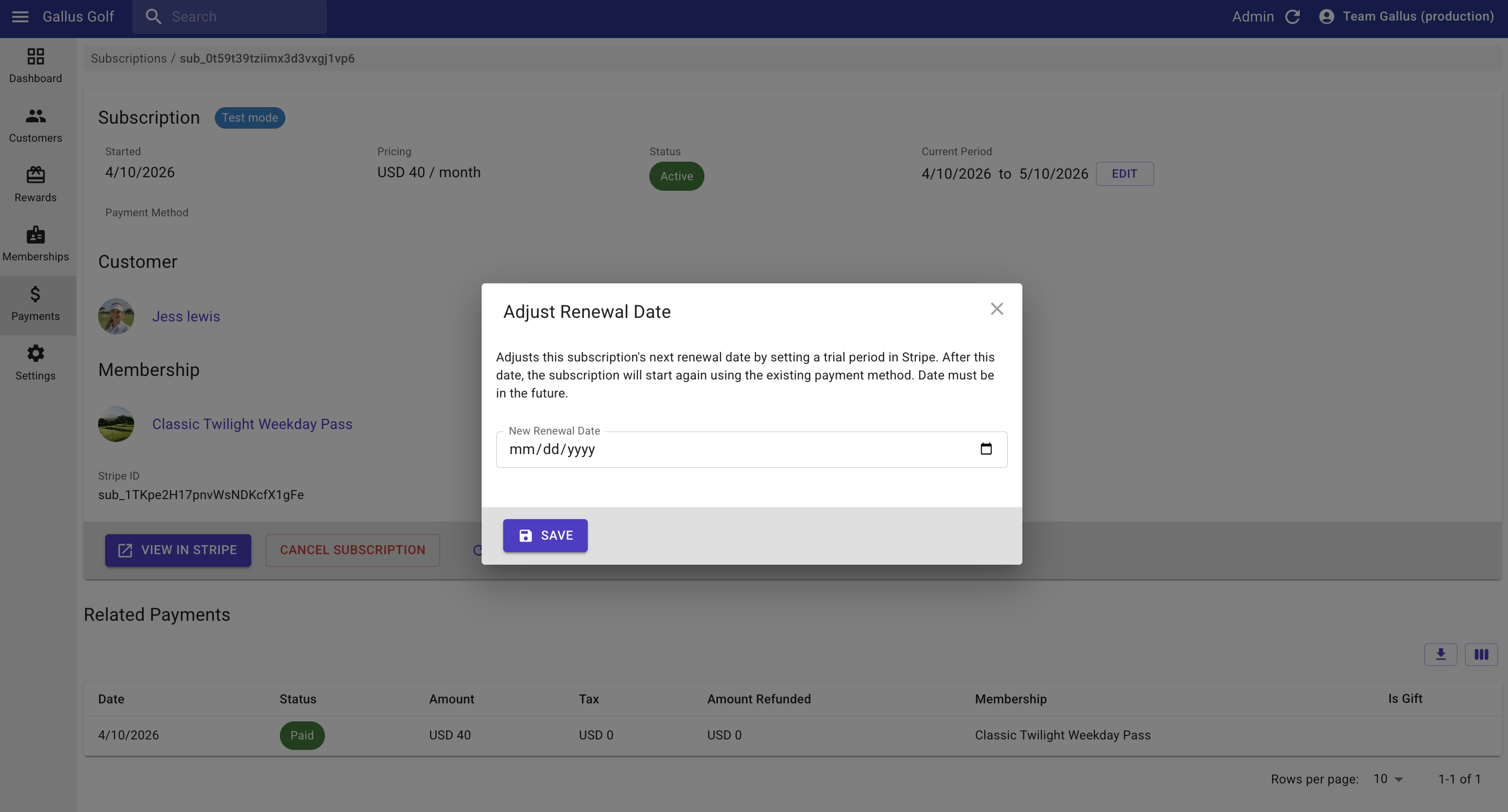The width and height of the screenshot is (1508, 812).
Task: Open the calendar picker in the date field
Action: (x=986, y=449)
